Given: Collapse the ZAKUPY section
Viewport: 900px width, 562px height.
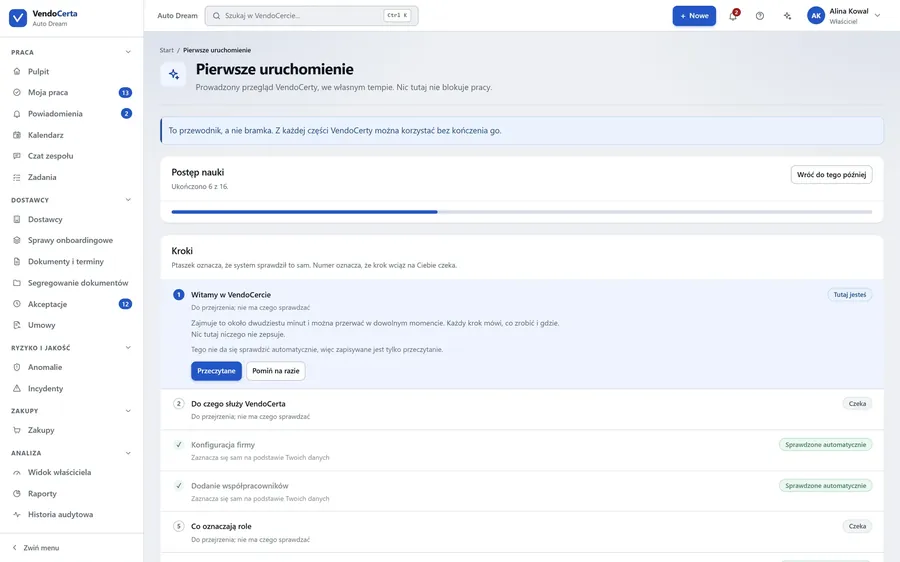Looking at the screenshot, I should point(128,410).
